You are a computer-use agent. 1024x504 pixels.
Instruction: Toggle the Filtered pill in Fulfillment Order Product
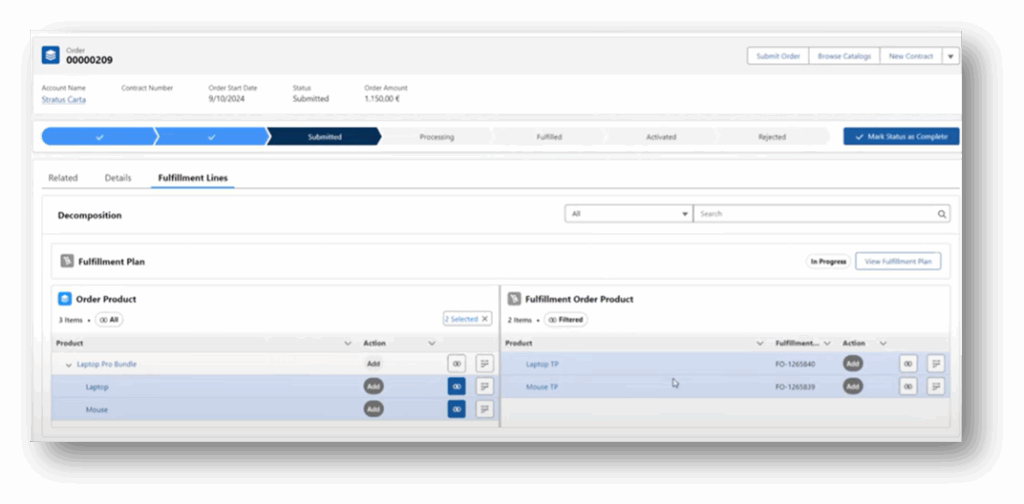pyautogui.click(x=565, y=320)
